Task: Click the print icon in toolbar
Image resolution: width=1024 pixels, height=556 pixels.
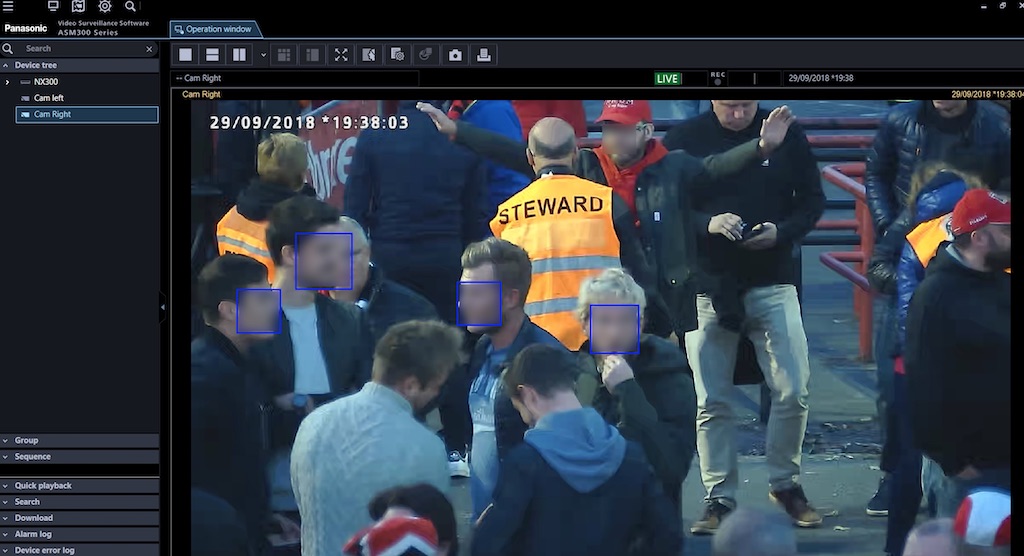Action: tap(484, 54)
